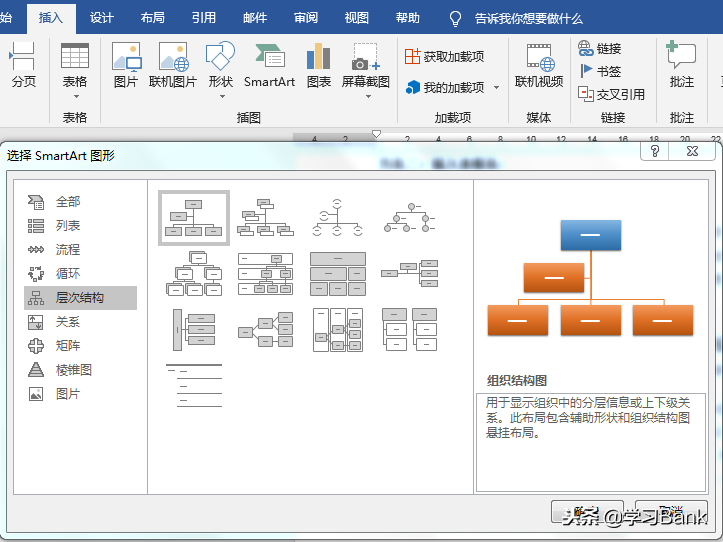The width and height of the screenshot is (723, 542).
Task: Add a comment using 批注
Action: coord(682,65)
